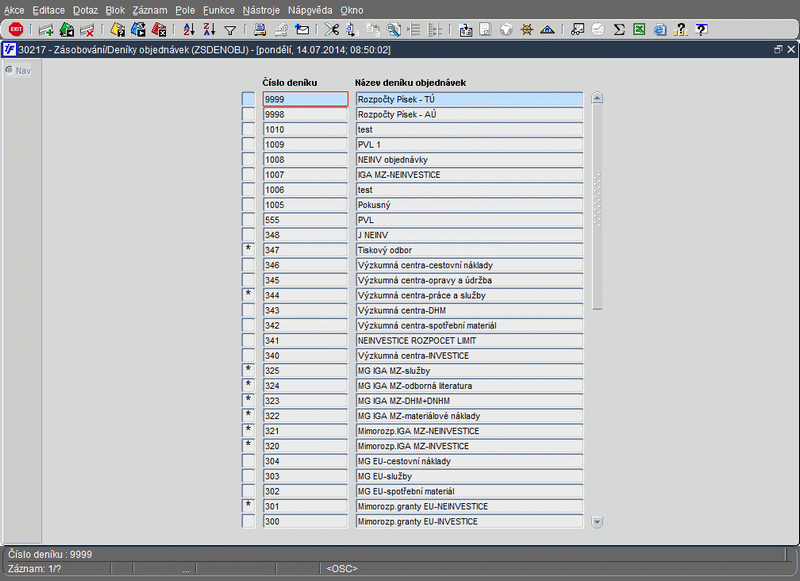Open context help question mark icon
800x581 pixels.
tap(702, 30)
